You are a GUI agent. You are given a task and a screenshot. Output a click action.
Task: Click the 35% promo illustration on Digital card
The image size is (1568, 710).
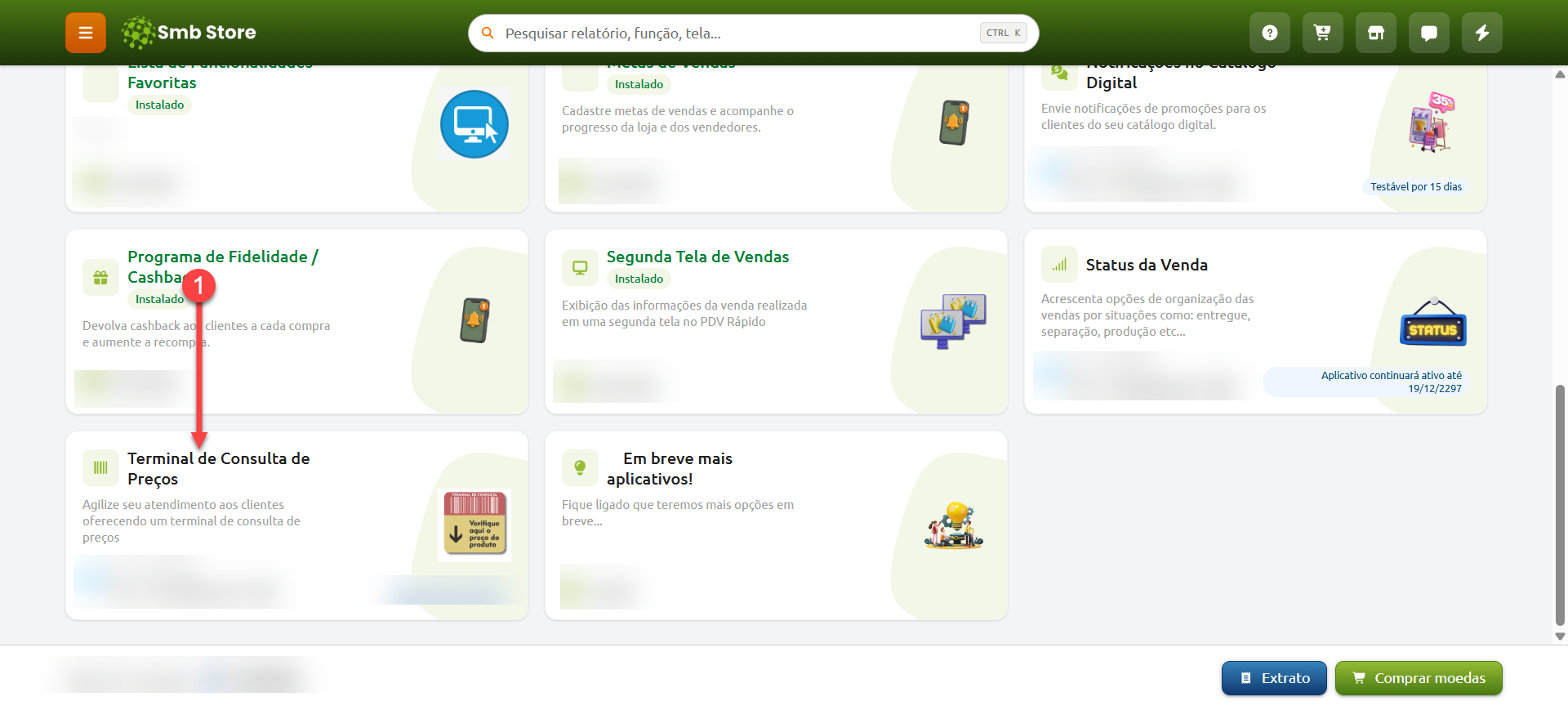(x=1433, y=123)
